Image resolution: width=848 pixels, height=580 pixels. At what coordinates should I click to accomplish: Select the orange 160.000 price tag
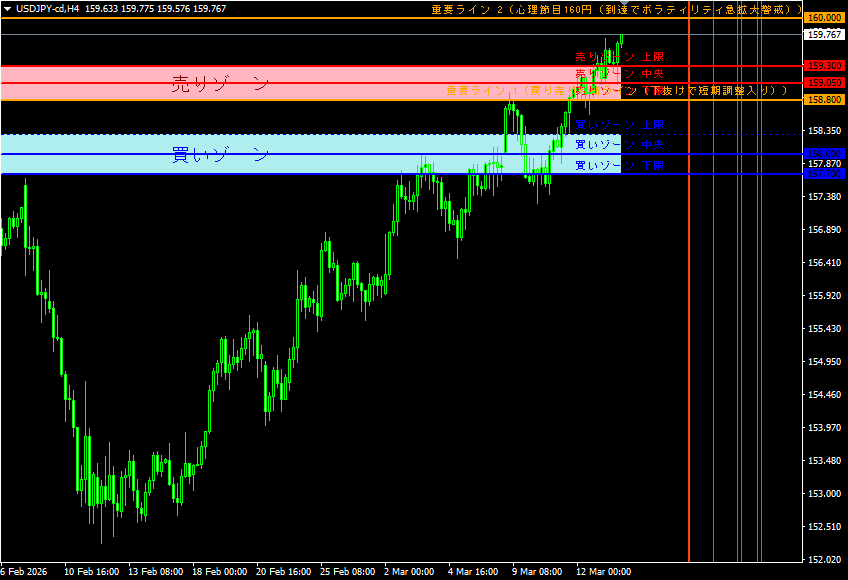825,18
